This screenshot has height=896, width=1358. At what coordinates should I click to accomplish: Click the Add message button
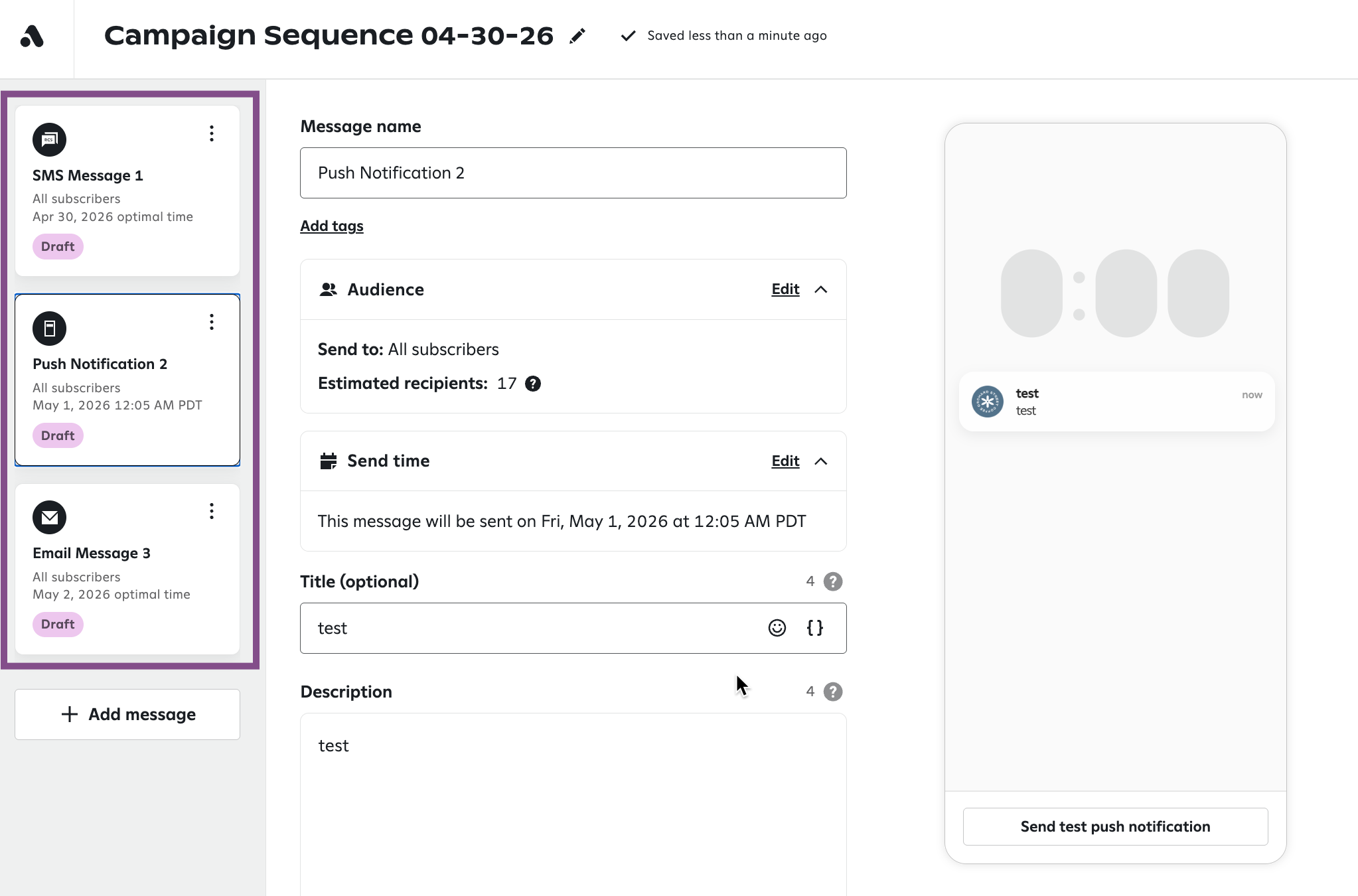click(x=127, y=714)
